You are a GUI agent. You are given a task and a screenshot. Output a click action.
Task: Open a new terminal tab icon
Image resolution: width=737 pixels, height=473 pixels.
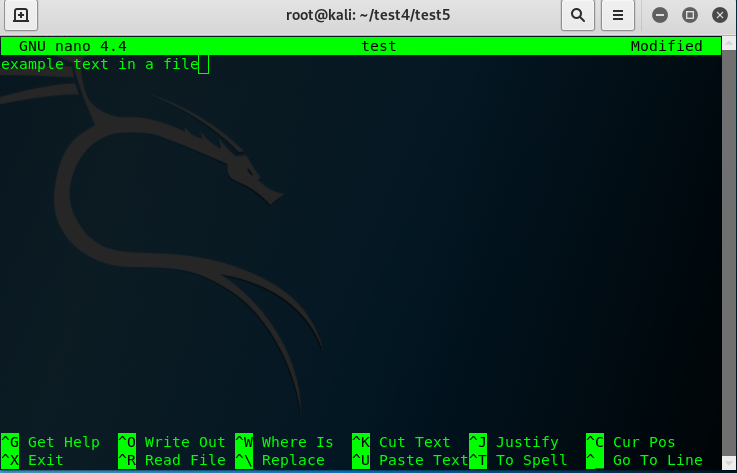[x=21, y=15]
